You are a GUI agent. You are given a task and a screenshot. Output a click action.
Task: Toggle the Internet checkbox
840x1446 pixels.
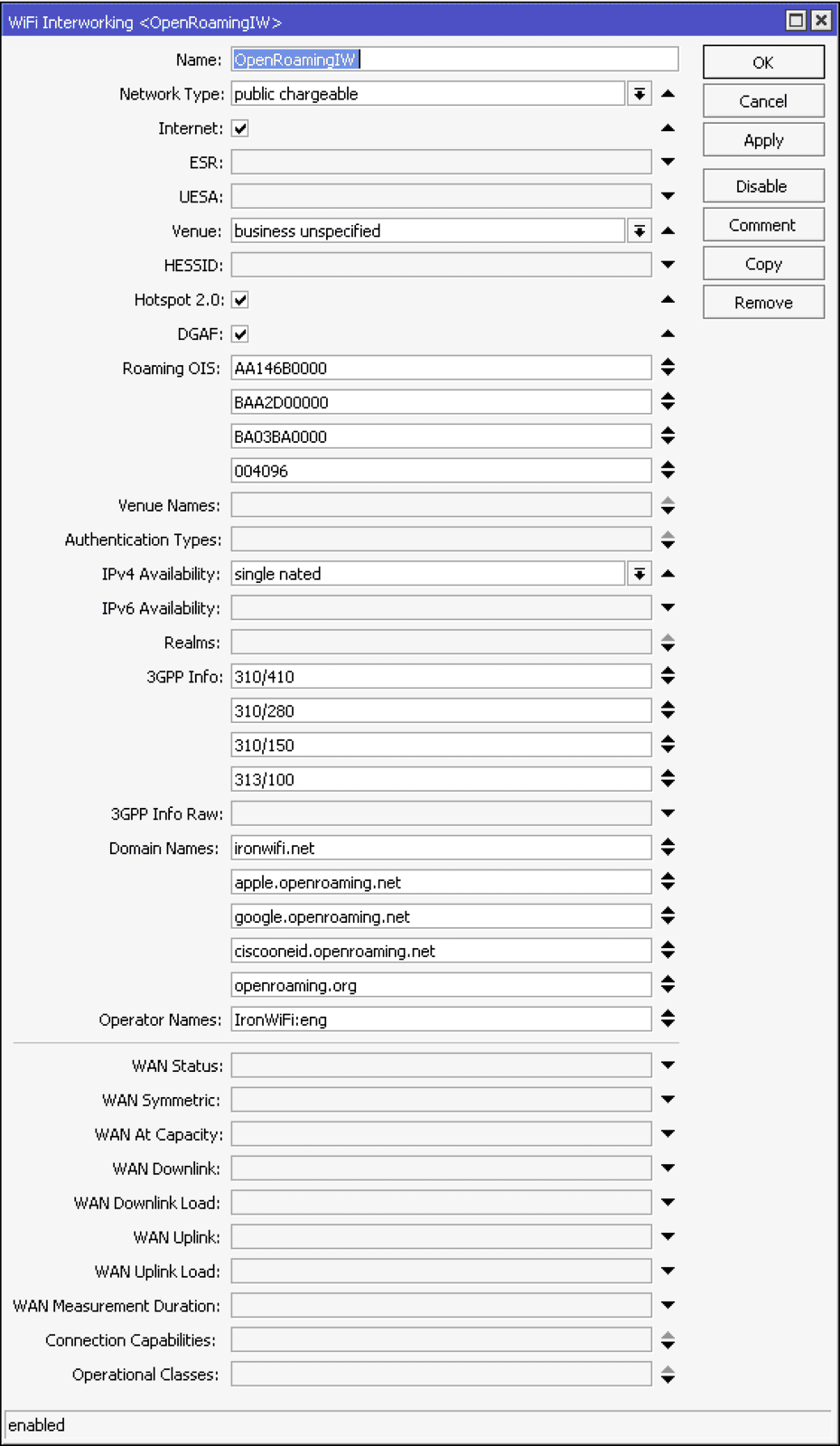tap(240, 128)
